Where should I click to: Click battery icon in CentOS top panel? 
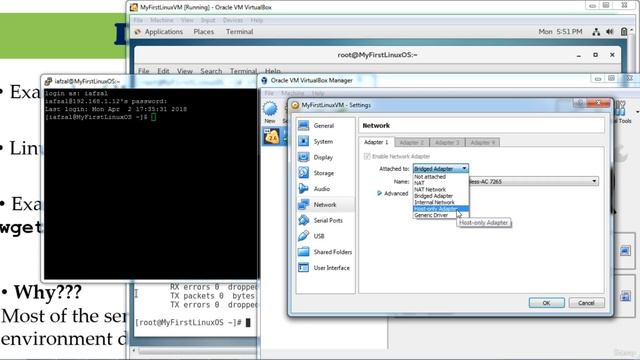tap(624, 32)
